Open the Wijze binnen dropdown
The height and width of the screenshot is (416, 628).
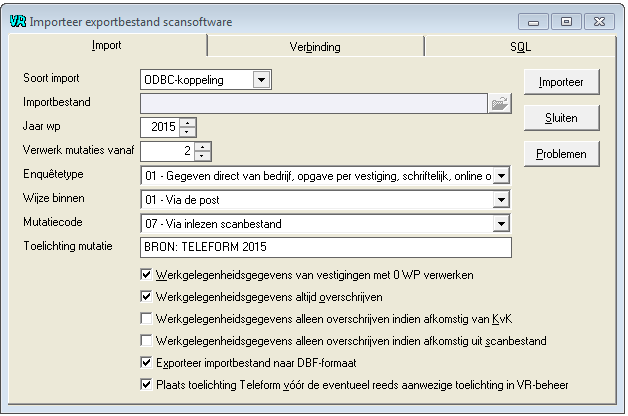click(x=501, y=200)
